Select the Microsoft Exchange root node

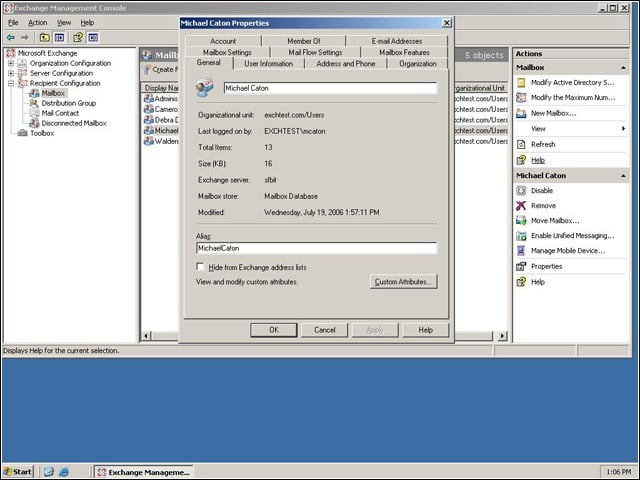click(47, 53)
